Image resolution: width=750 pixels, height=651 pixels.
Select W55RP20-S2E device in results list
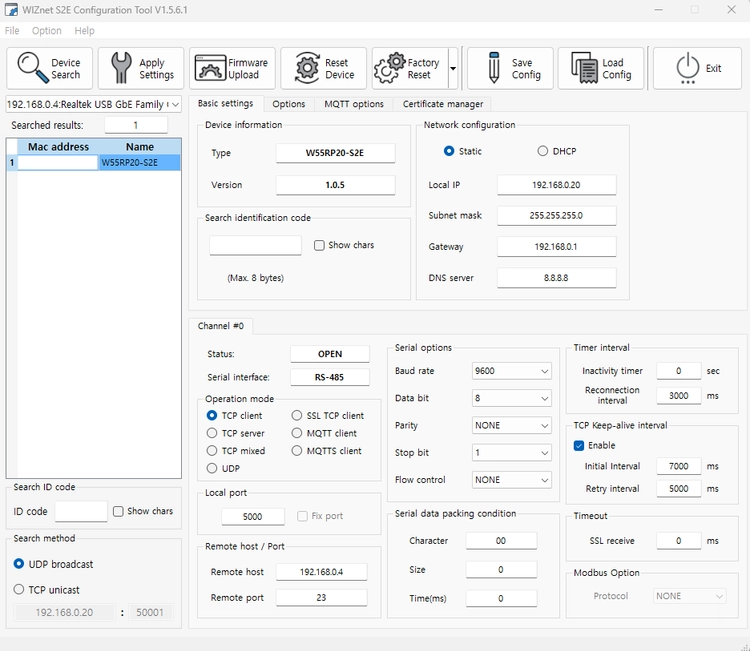[x=139, y=162]
